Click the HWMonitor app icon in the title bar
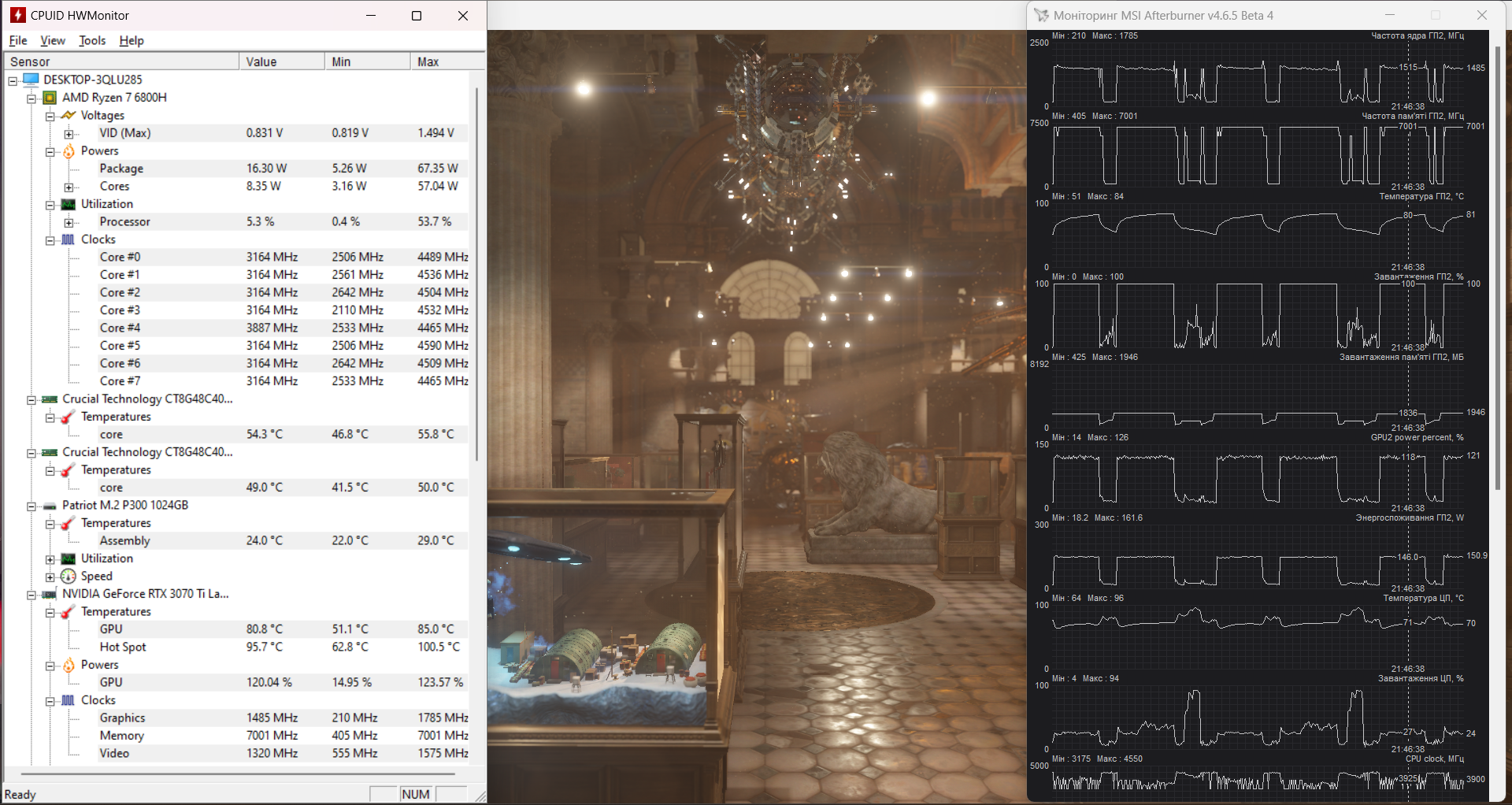Viewport: 1512px width, 805px height. click(17, 15)
